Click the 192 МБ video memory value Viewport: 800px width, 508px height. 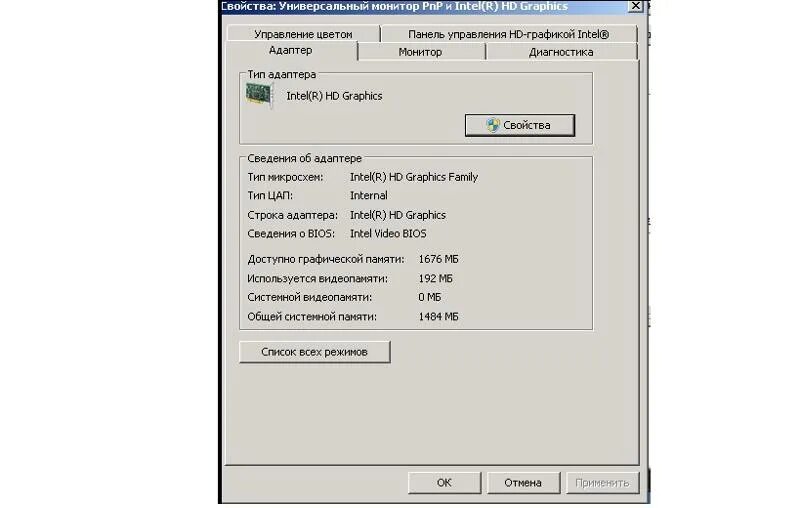coord(435,278)
